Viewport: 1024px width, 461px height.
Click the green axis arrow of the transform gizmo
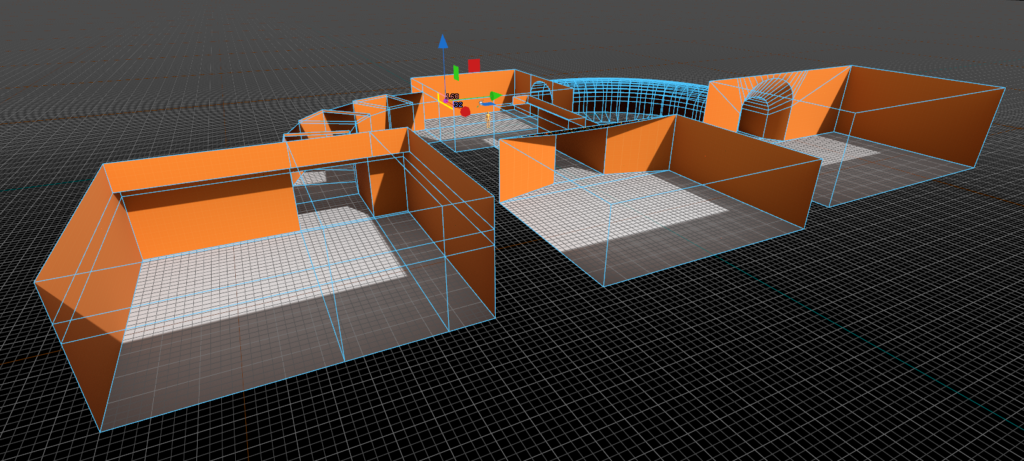tap(494, 97)
